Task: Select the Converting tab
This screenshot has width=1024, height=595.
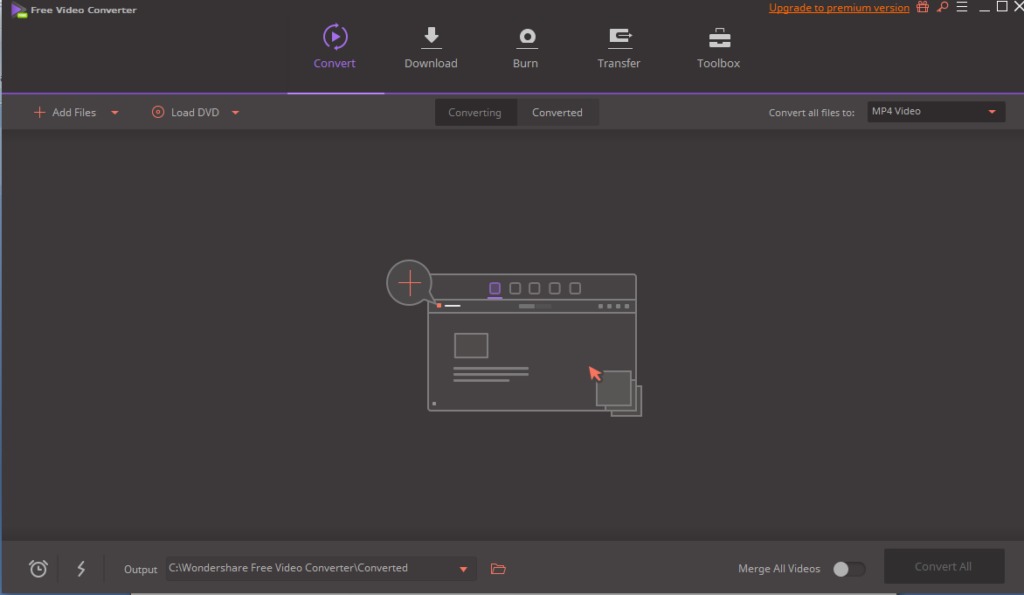Action: click(x=475, y=112)
